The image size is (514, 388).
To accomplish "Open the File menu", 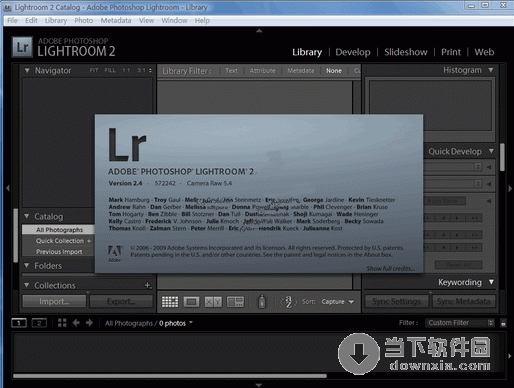I will point(12,21).
